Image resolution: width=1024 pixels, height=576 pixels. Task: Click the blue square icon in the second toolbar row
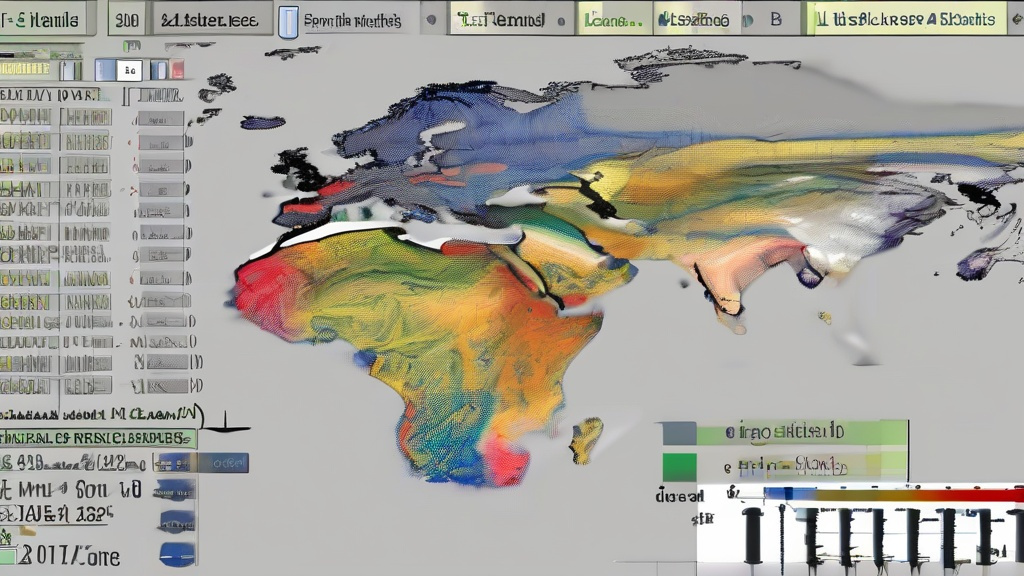pyautogui.click(x=105, y=70)
